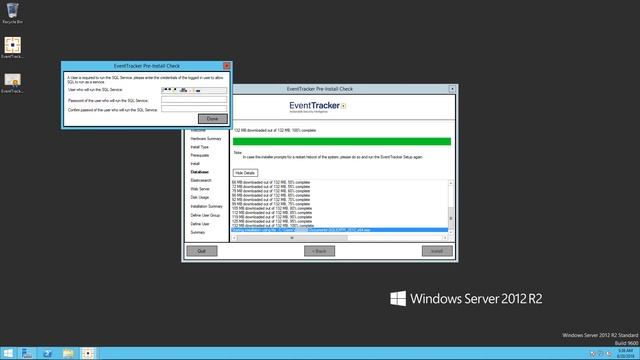Select the EventTracker desktop shortcut with target logo

tap(12, 47)
